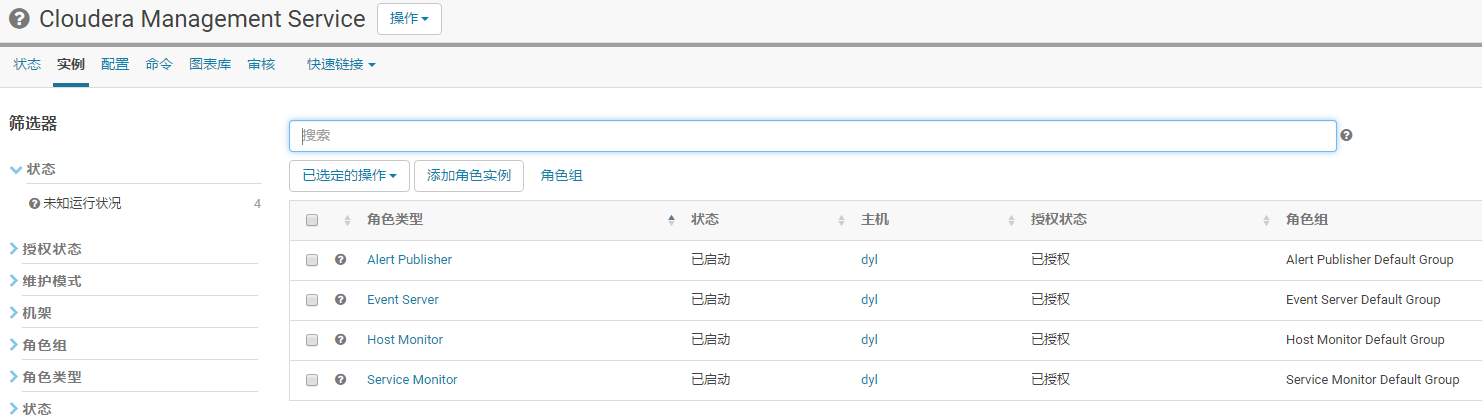Filter by 未知运行状况 status
Image resolution: width=1482 pixels, height=416 pixels.
pos(82,203)
